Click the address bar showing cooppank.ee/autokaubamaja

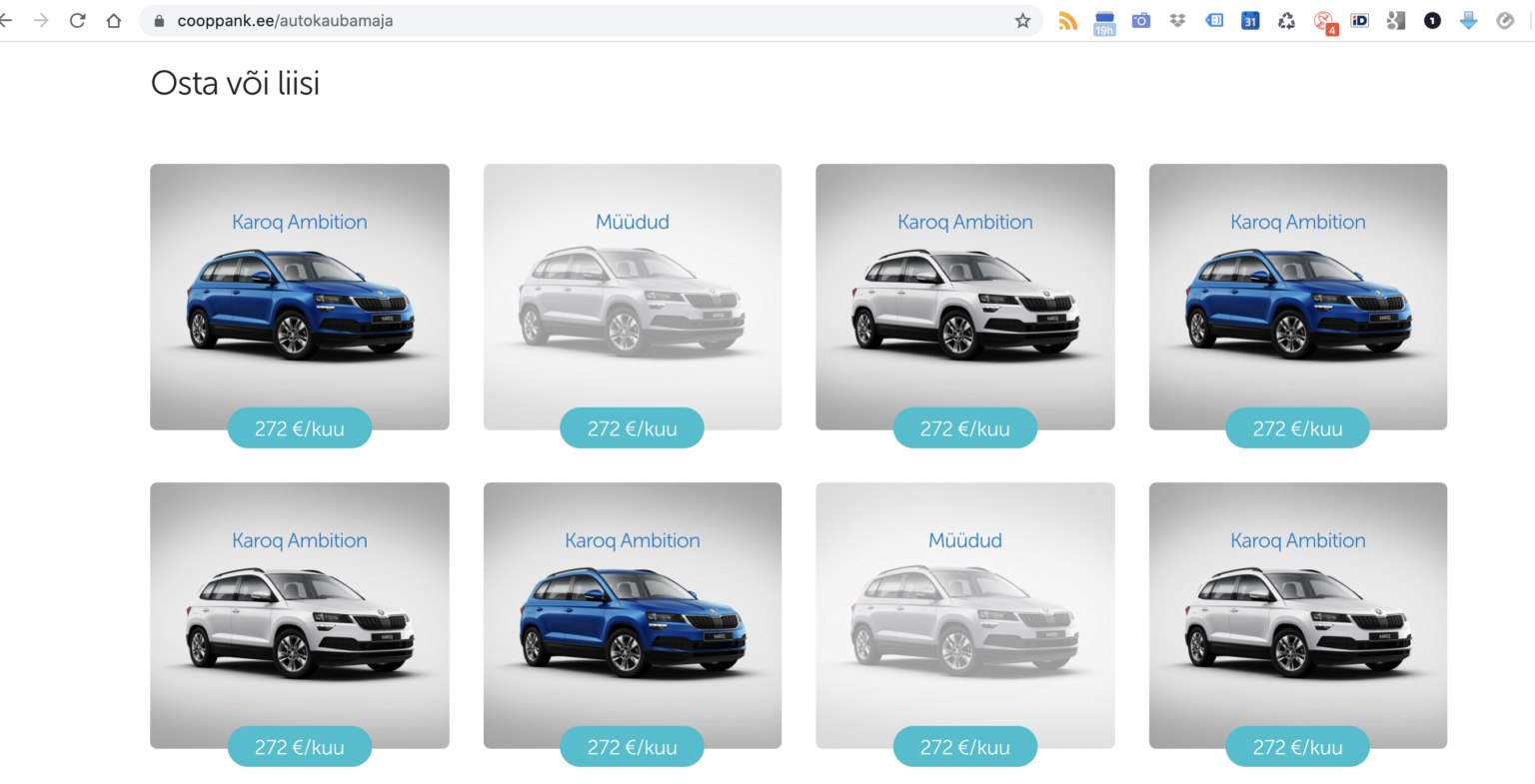590,21
